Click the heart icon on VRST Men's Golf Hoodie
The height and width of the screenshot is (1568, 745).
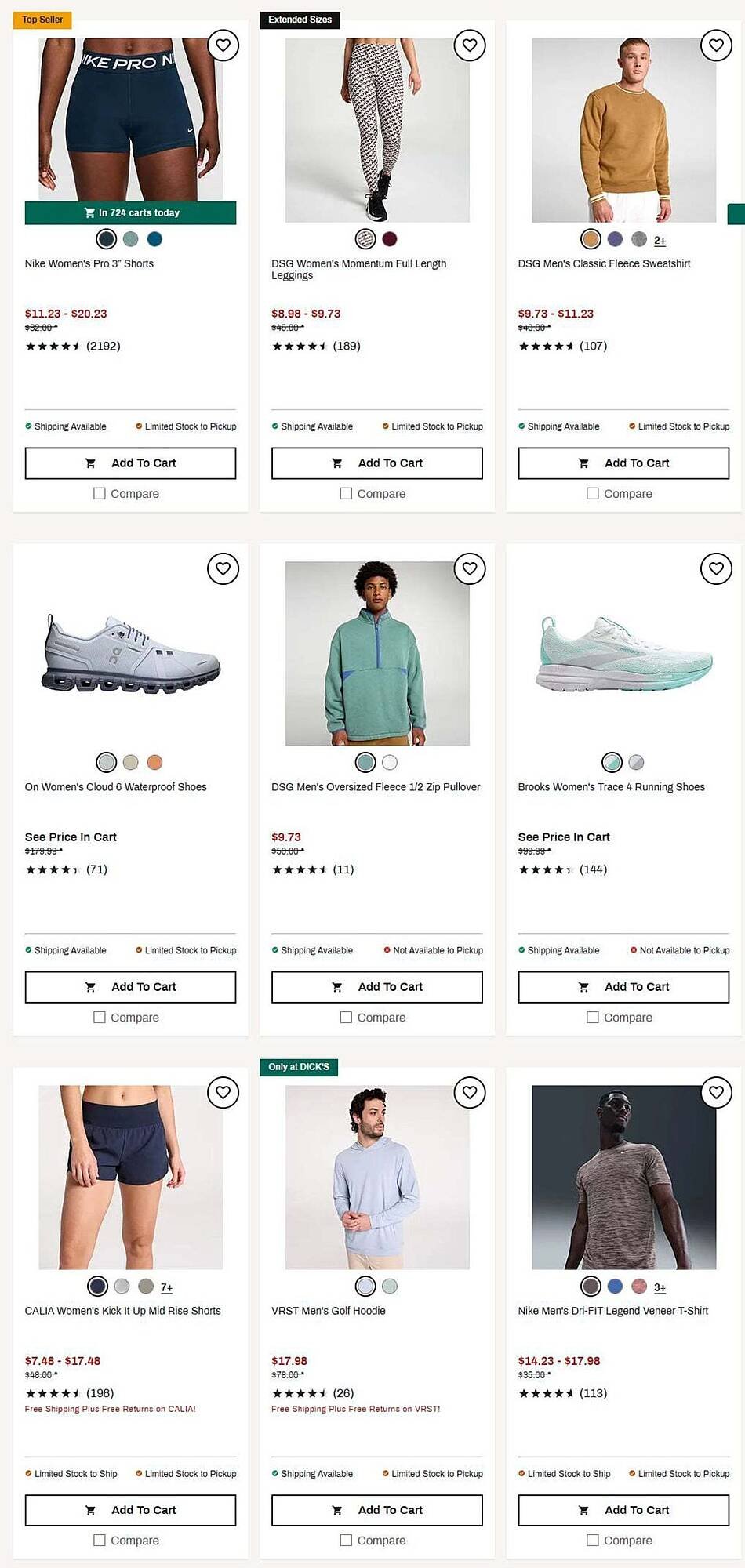pos(470,1092)
